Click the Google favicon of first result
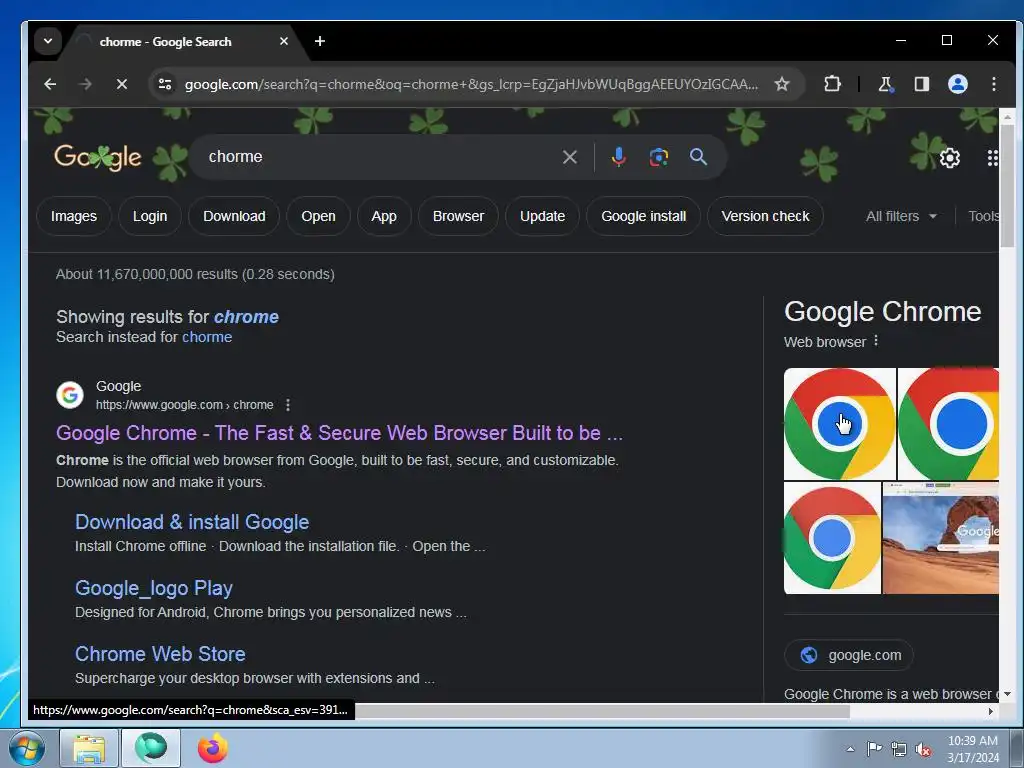The image size is (1024, 768). (70, 395)
